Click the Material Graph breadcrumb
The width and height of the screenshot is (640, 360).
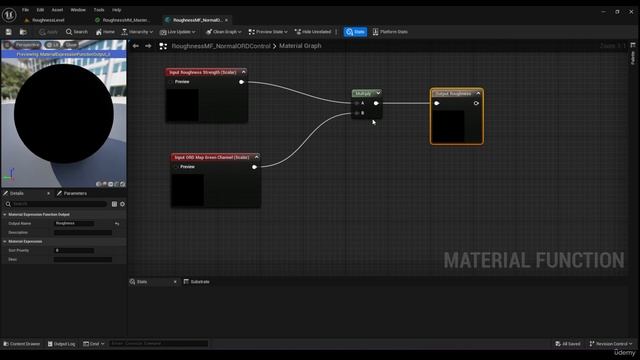[300, 46]
